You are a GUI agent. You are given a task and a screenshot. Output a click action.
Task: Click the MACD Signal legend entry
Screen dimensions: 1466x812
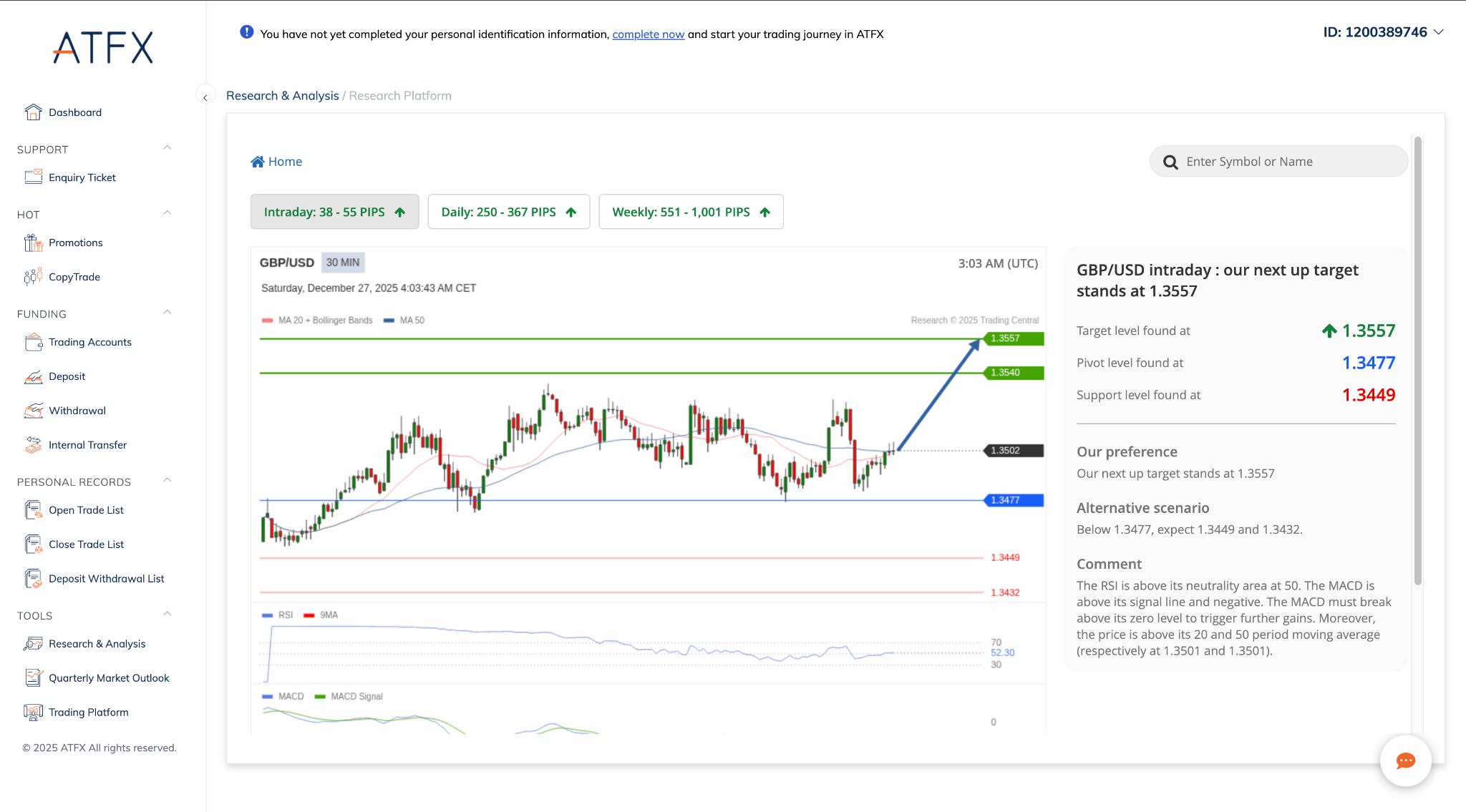point(349,697)
